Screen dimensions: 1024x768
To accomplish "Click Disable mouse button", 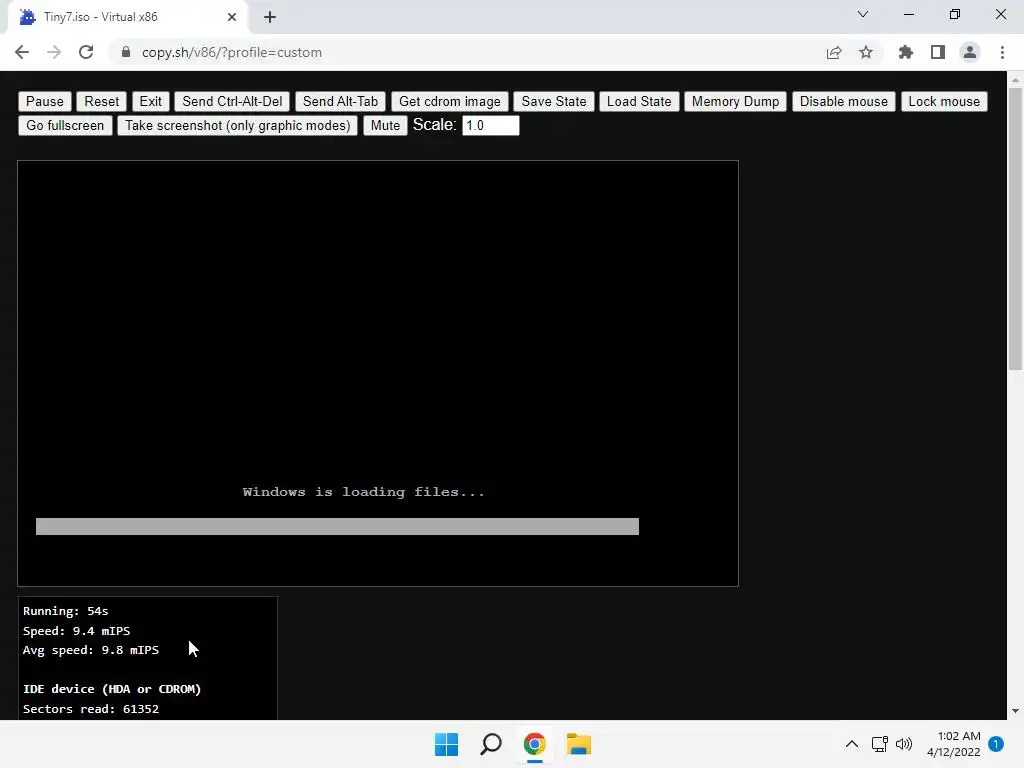I will 844,101.
